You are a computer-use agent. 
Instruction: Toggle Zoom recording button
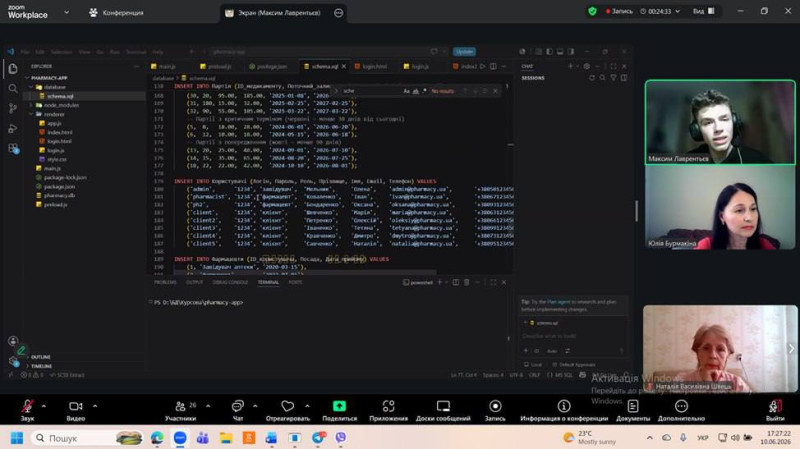click(495, 410)
